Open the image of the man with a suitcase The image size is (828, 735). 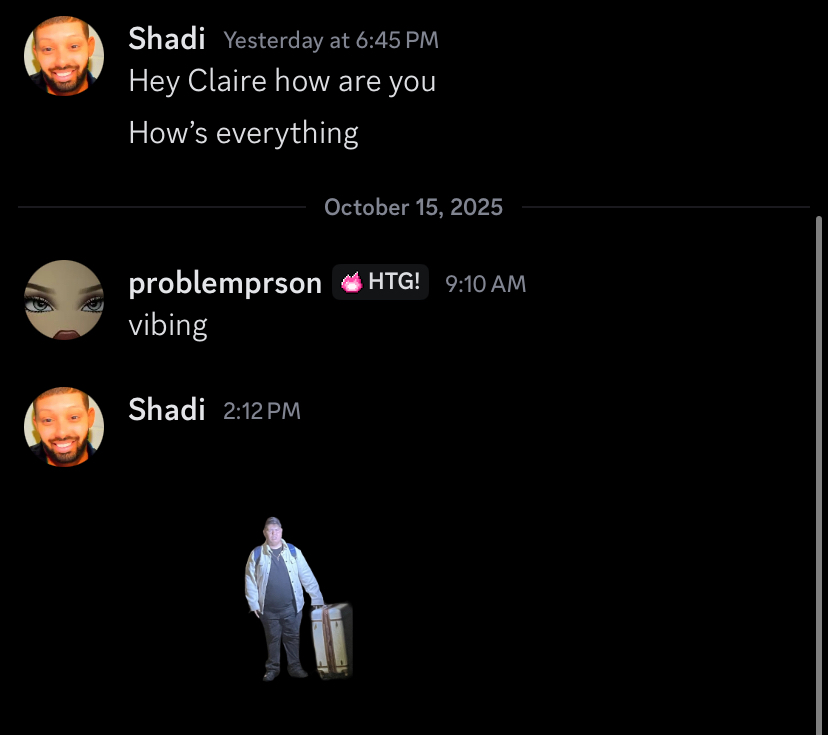click(299, 599)
